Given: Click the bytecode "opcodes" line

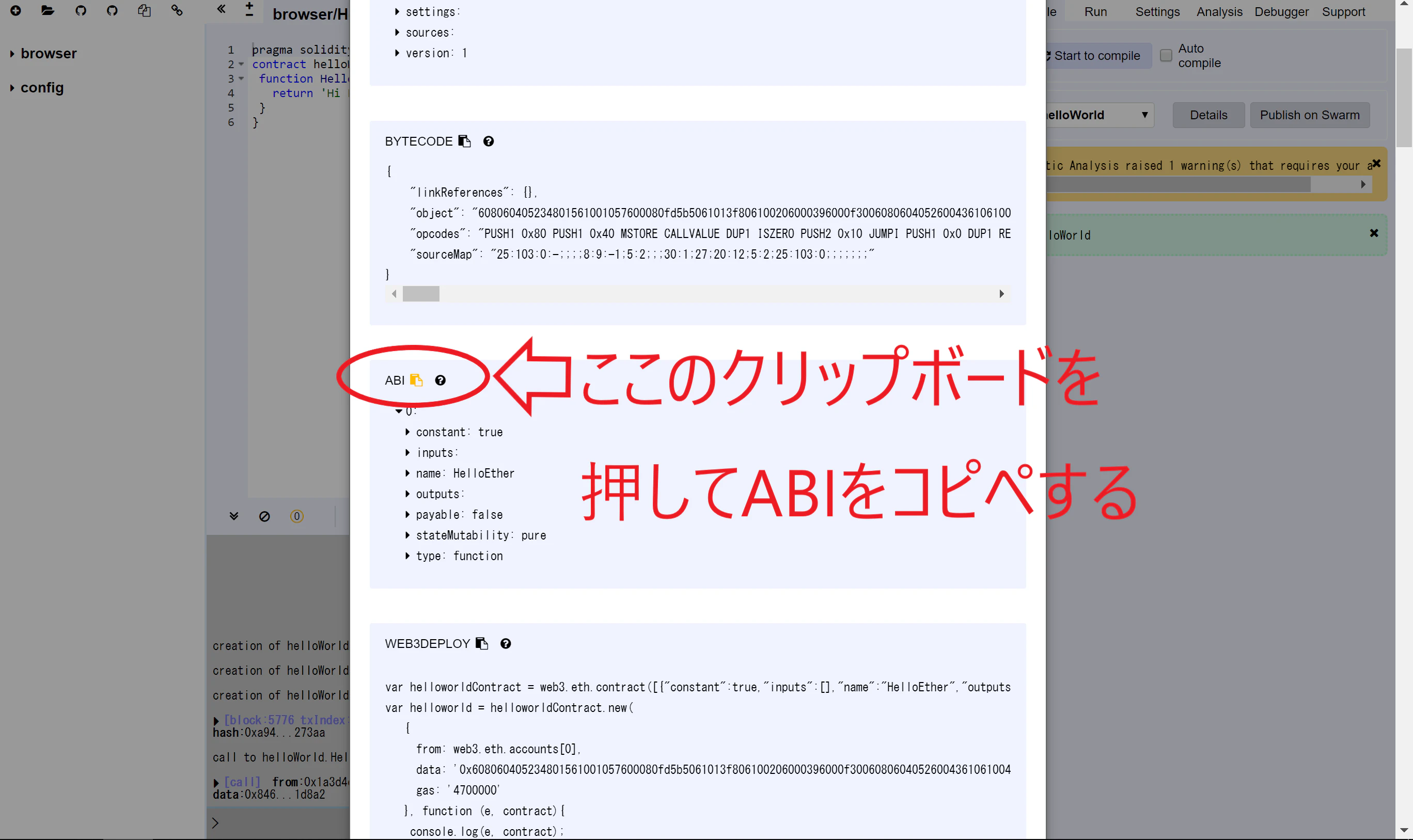Looking at the screenshot, I should (710, 234).
